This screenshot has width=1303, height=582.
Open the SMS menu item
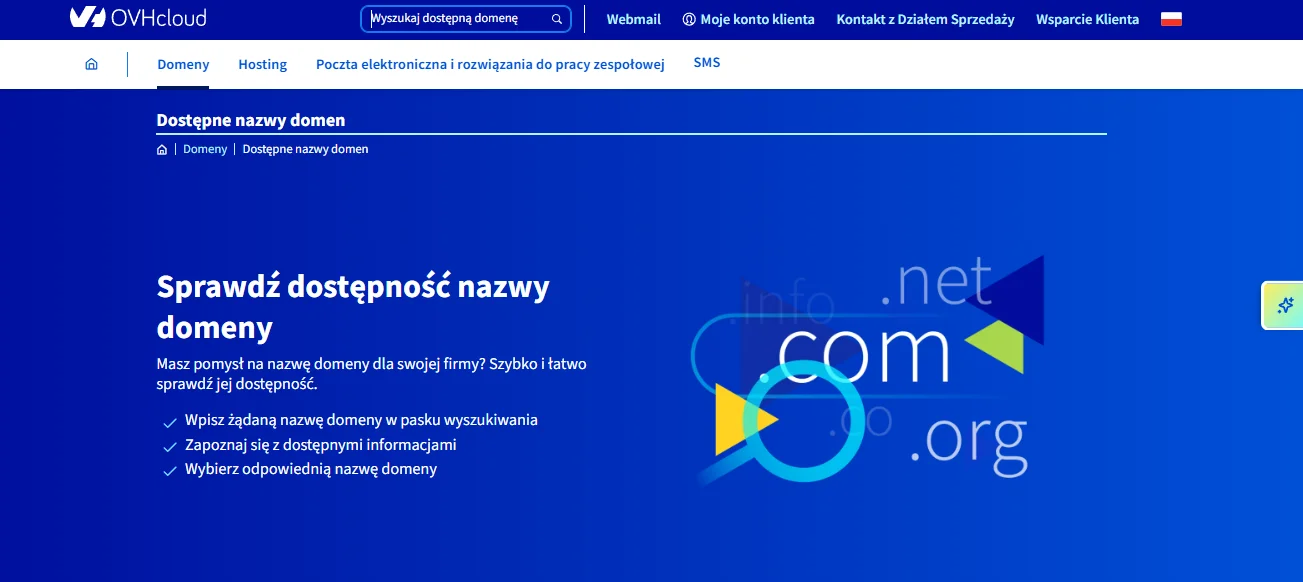tap(707, 62)
